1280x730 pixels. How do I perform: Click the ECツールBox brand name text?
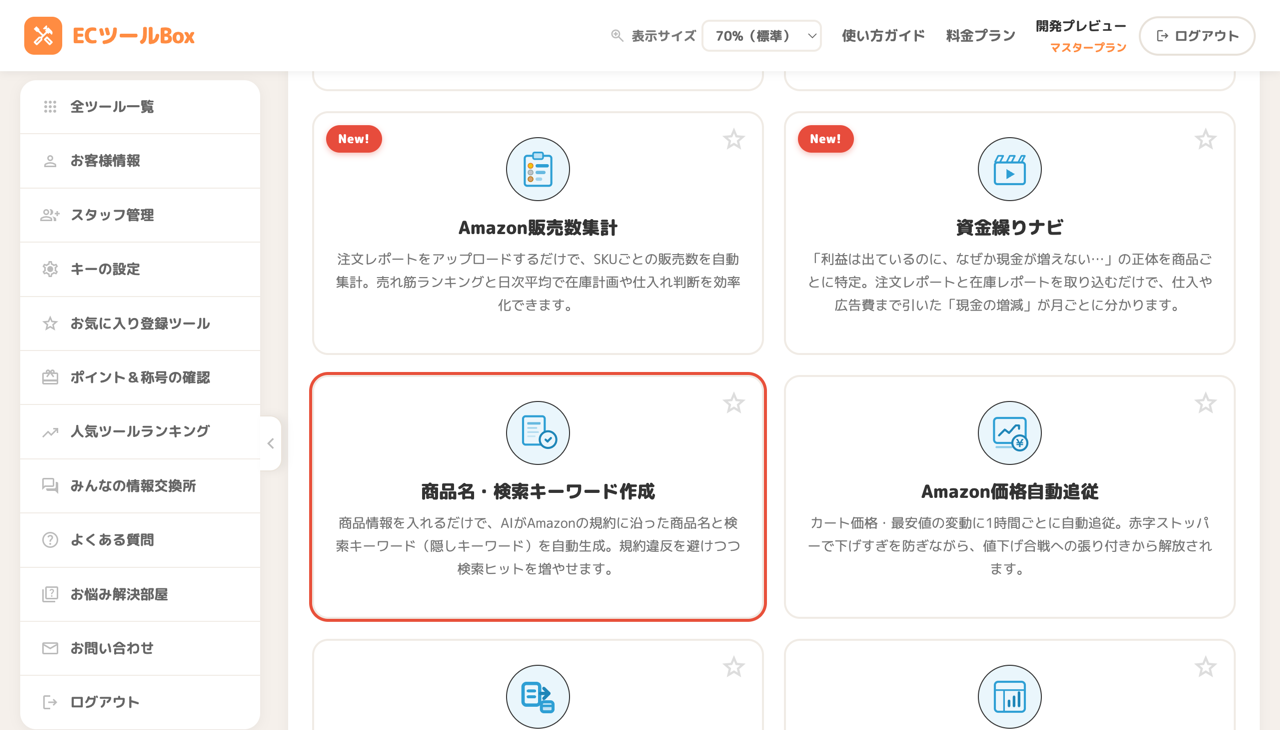(133, 36)
